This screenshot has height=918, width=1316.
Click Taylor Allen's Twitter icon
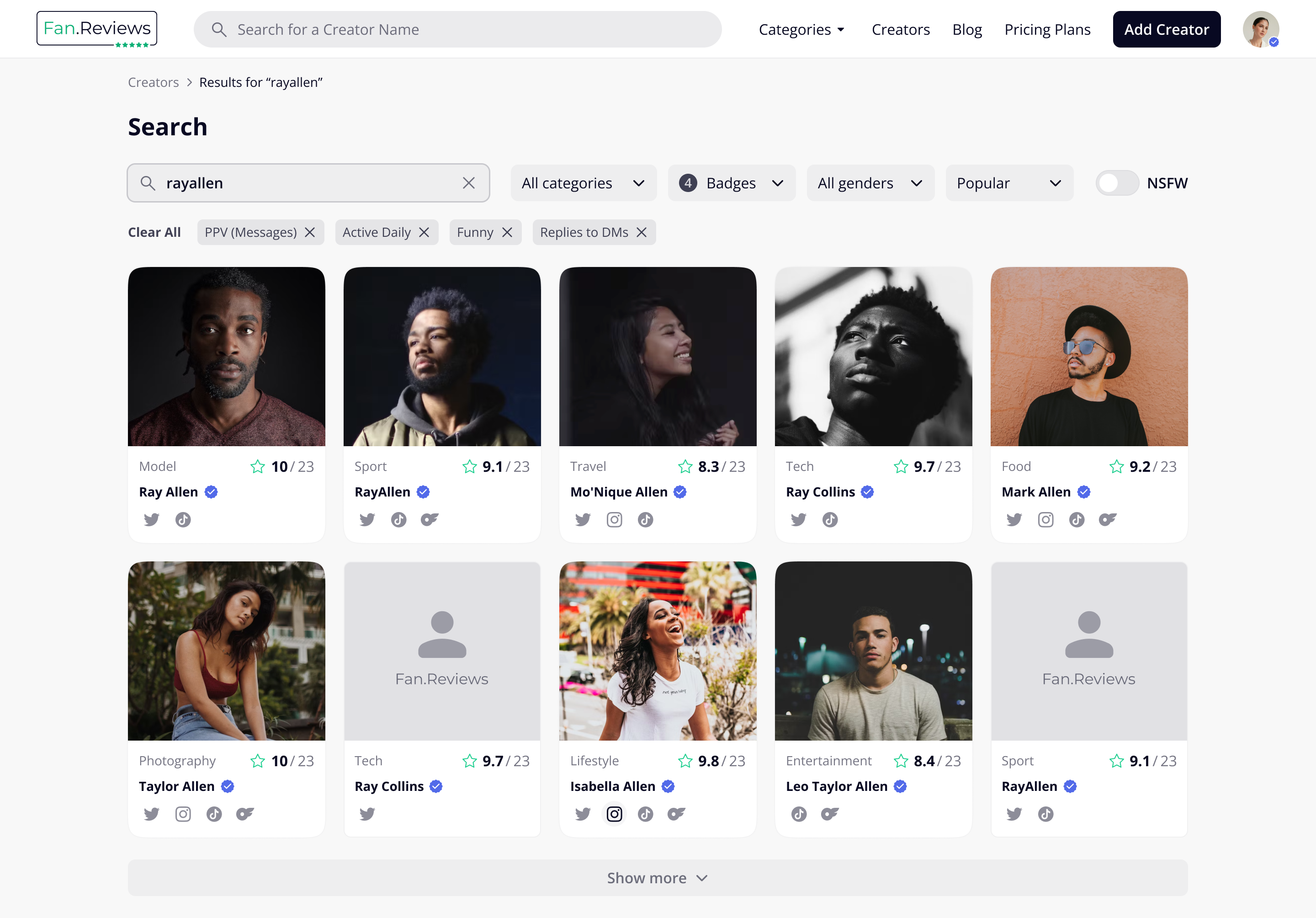(151, 814)
